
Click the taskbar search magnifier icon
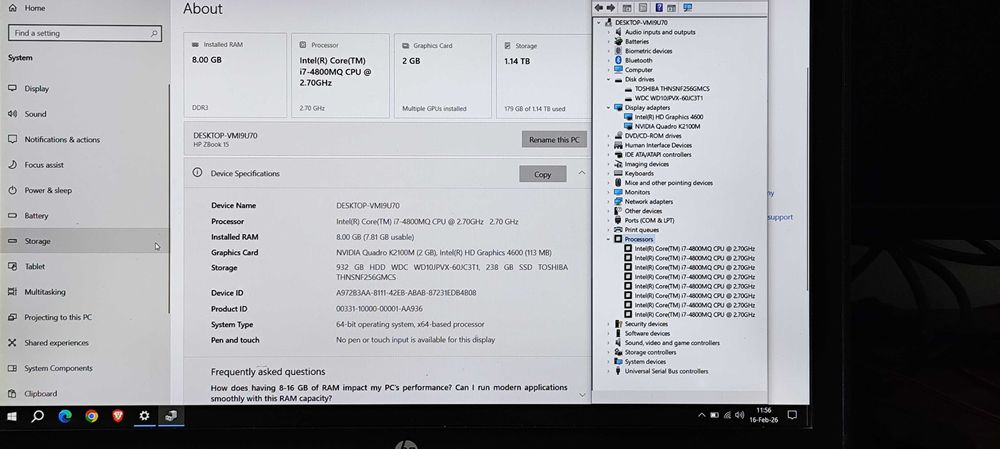click(x=38, y=416)
